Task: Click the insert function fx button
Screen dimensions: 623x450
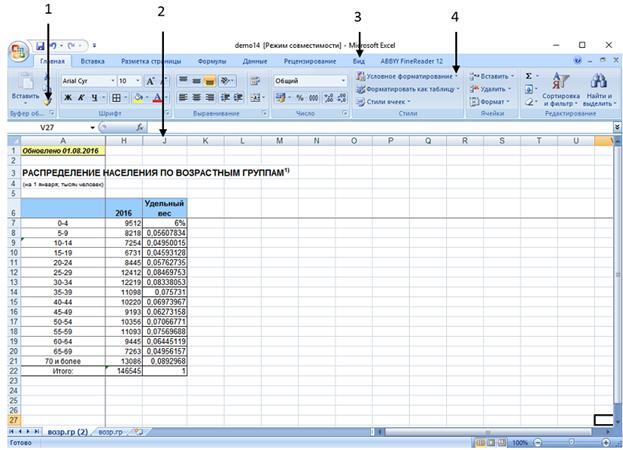Action: coord(140,127)
